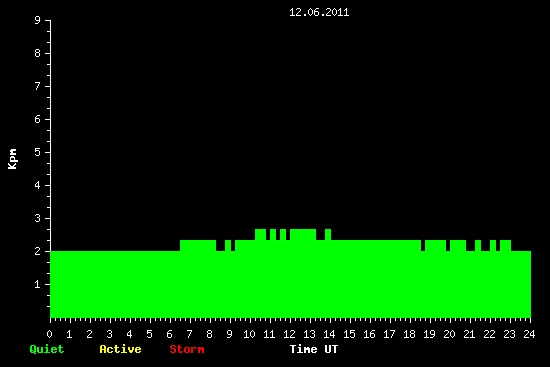The height and width of the screenshot is (367, 550).
Task: Click the Time UT axis label
Action: (314, 349)
